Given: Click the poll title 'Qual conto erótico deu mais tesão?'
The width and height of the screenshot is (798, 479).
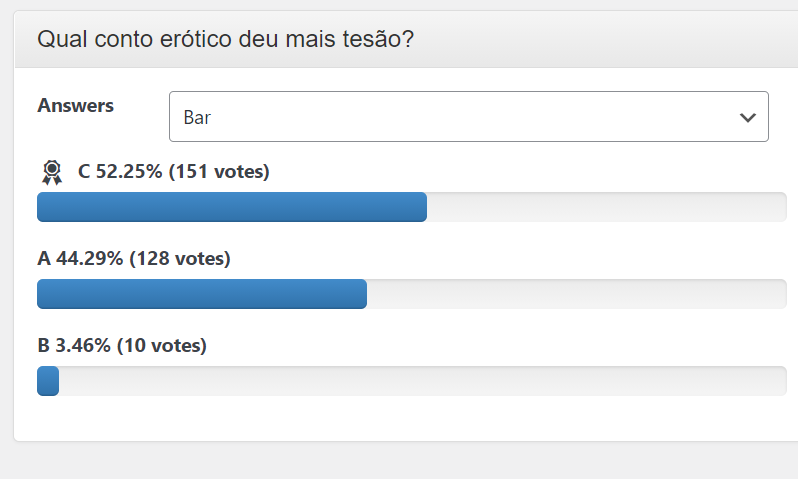Looking at the screenshot, I should pos(225,39).
